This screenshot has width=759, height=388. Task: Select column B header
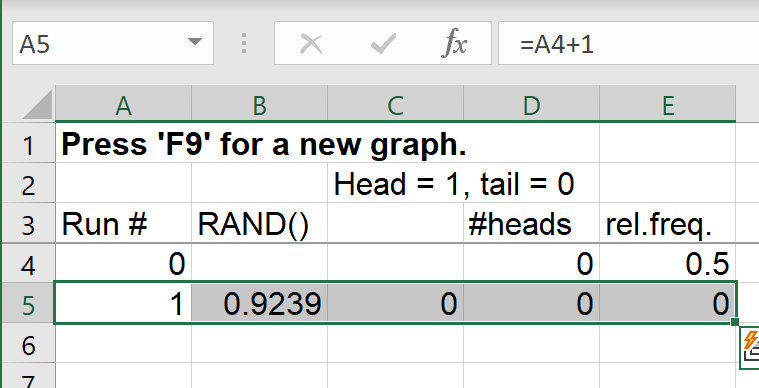coord(259,104)
